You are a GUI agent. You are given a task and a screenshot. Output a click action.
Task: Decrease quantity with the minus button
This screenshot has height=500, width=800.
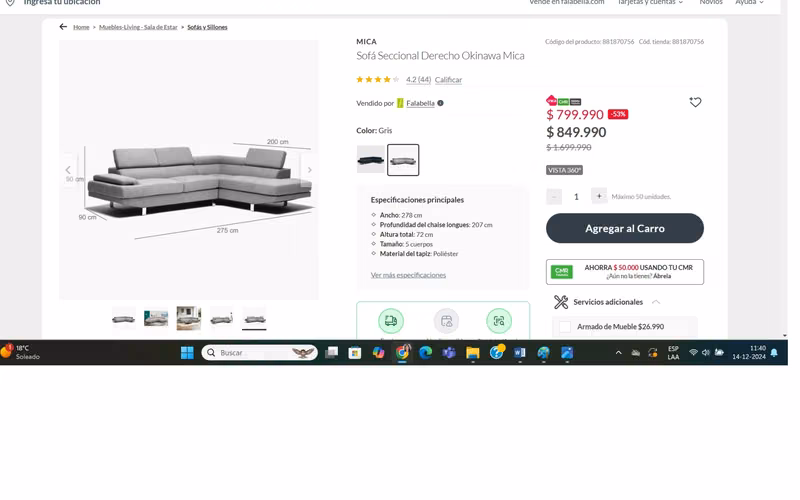pos(554,196)
